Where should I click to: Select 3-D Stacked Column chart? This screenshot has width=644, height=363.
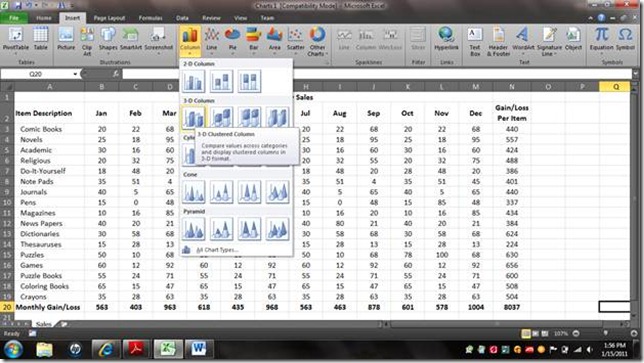click(221, 117)
